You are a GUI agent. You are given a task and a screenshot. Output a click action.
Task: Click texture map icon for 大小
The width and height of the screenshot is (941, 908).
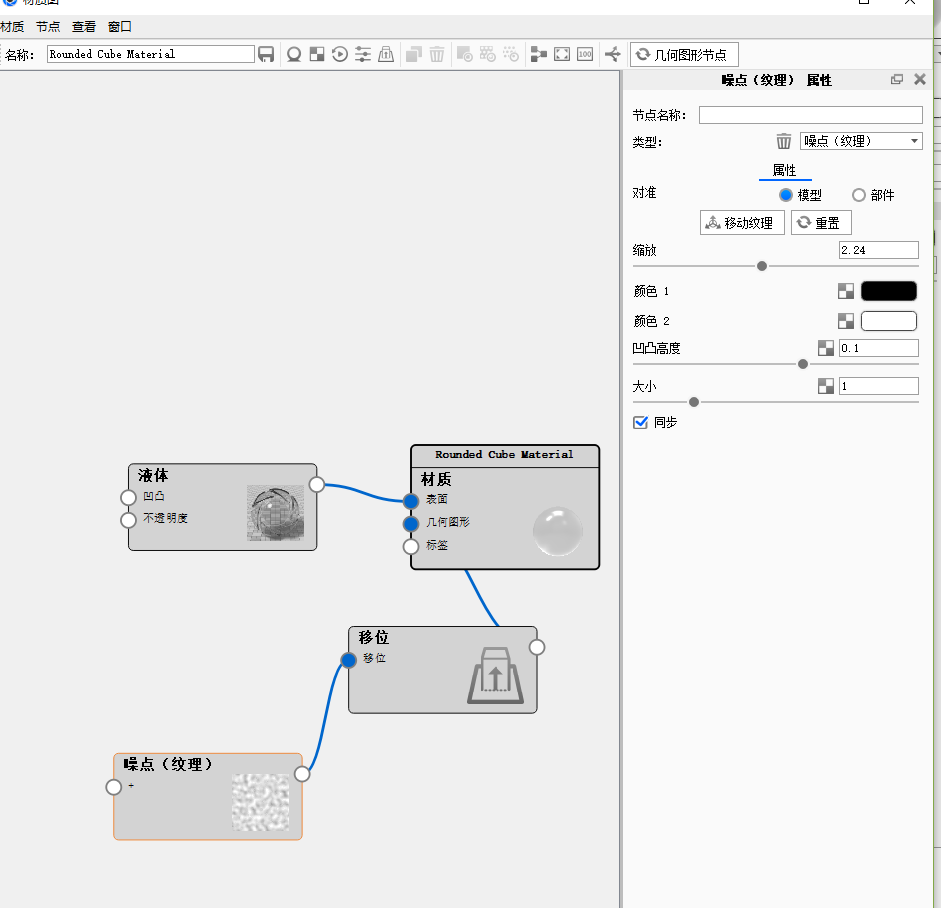click(x=826, y=386)
